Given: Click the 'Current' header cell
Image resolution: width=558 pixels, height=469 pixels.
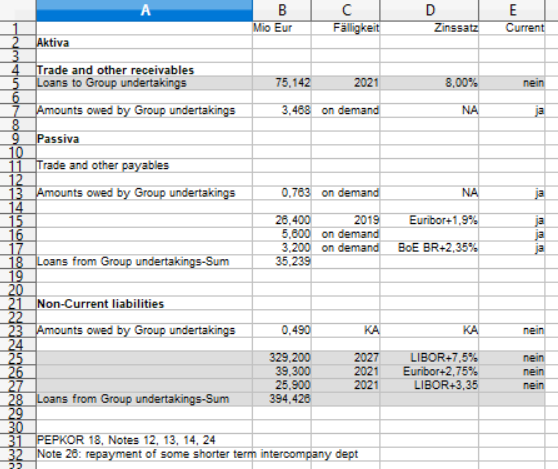Looking at the screenshot, I should coord(512,28).
